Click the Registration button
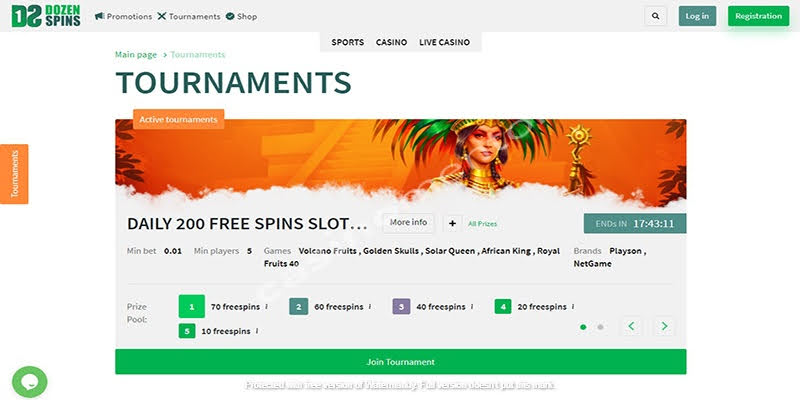This screenshot has height=400, width=800. click(758, 16)
